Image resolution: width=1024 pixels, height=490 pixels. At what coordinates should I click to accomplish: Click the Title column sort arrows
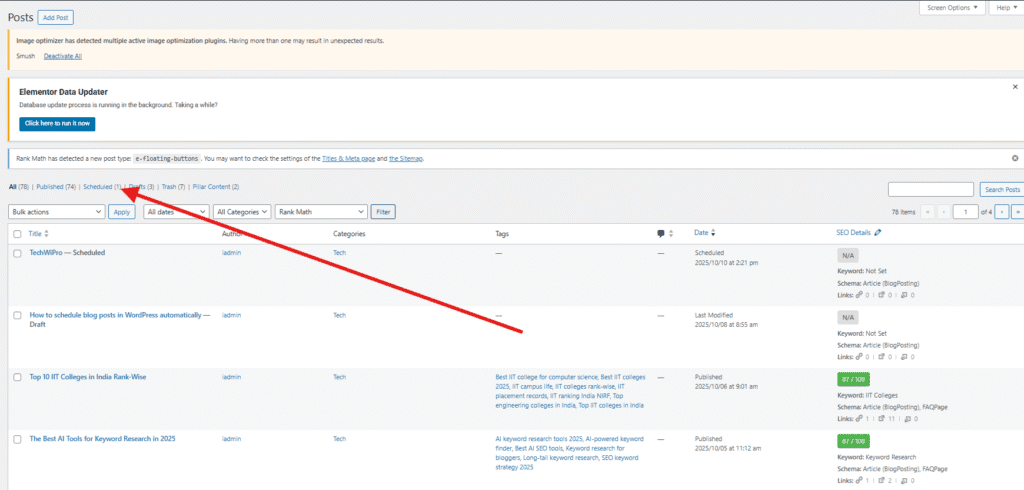click(49, 233)
